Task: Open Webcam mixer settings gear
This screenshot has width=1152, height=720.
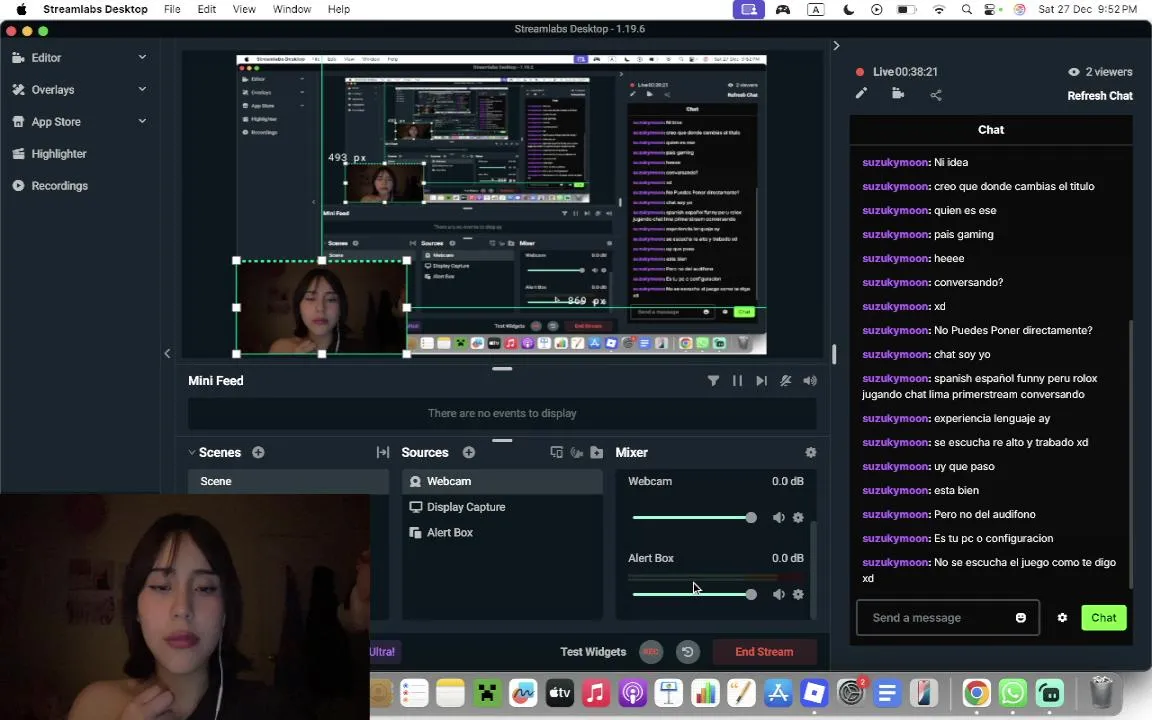Action: pos(798,517)
